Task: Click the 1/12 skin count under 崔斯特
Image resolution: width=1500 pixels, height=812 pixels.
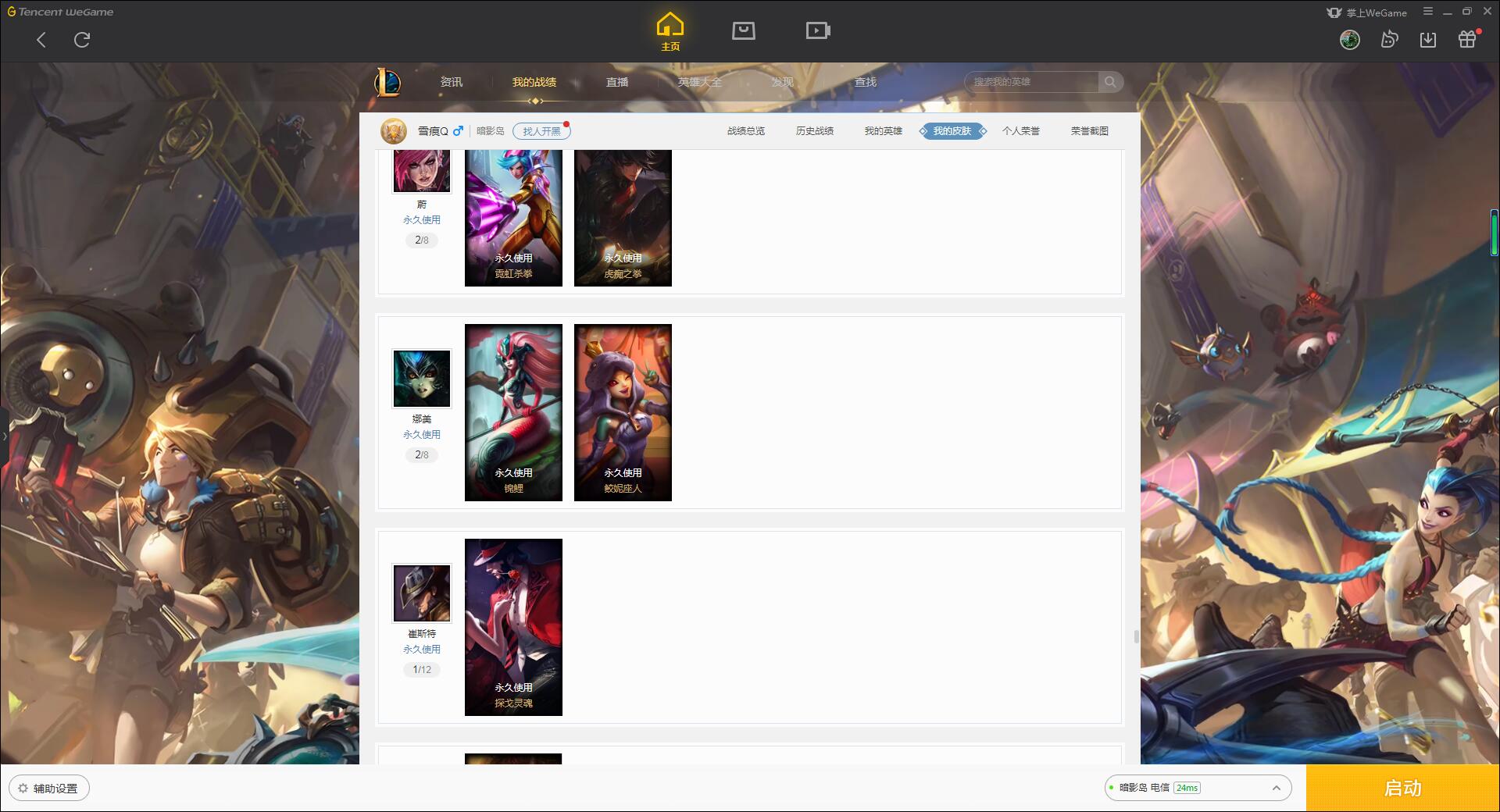Action: point(422,670)
